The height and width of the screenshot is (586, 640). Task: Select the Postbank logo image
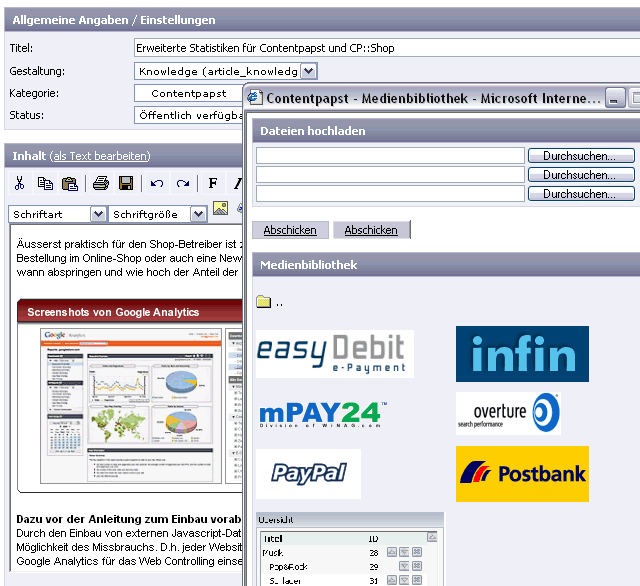pyautogui.click(x=522, y=474)
